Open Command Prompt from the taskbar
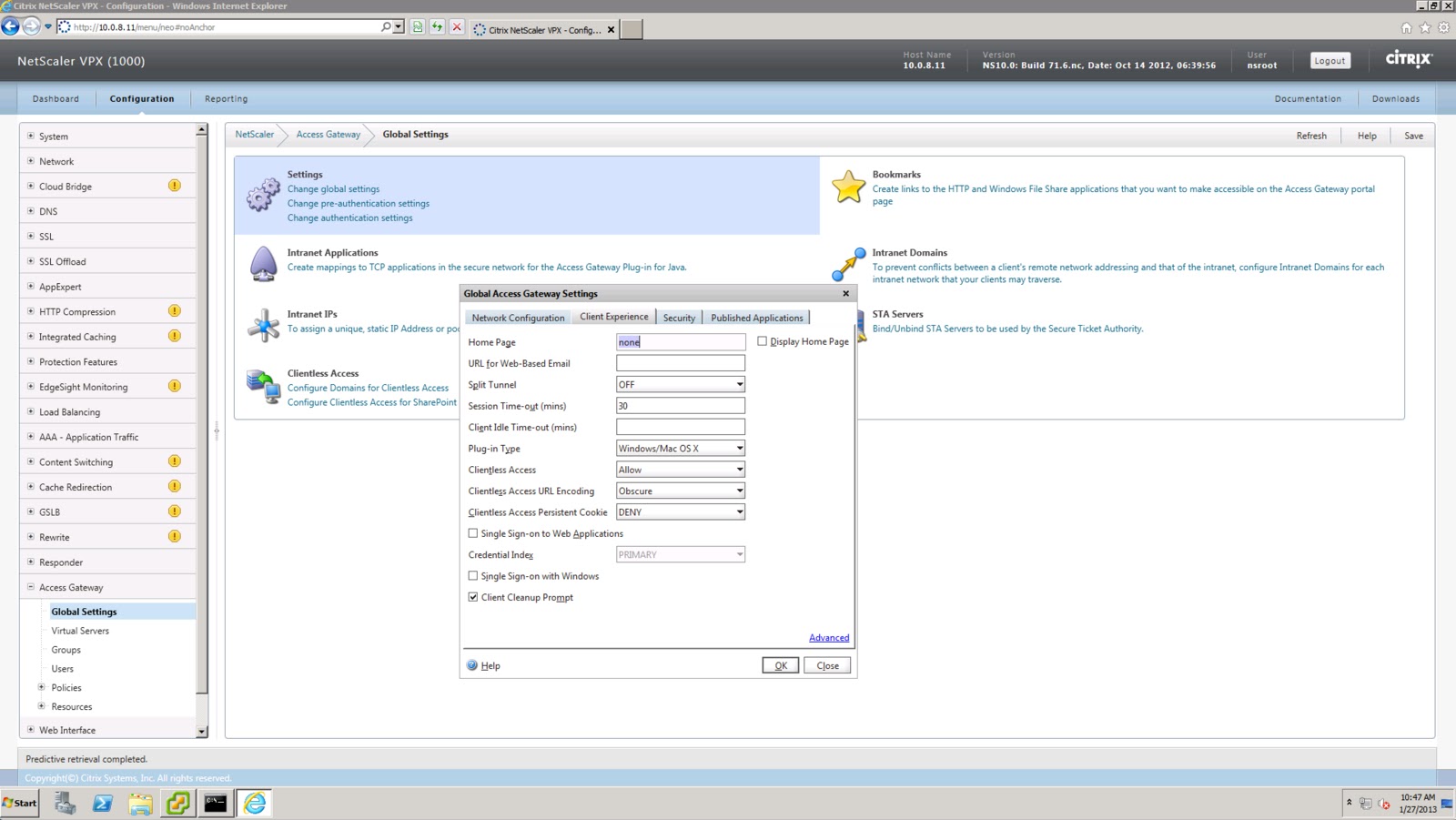The image size is (1456, 820). point(216,803)
